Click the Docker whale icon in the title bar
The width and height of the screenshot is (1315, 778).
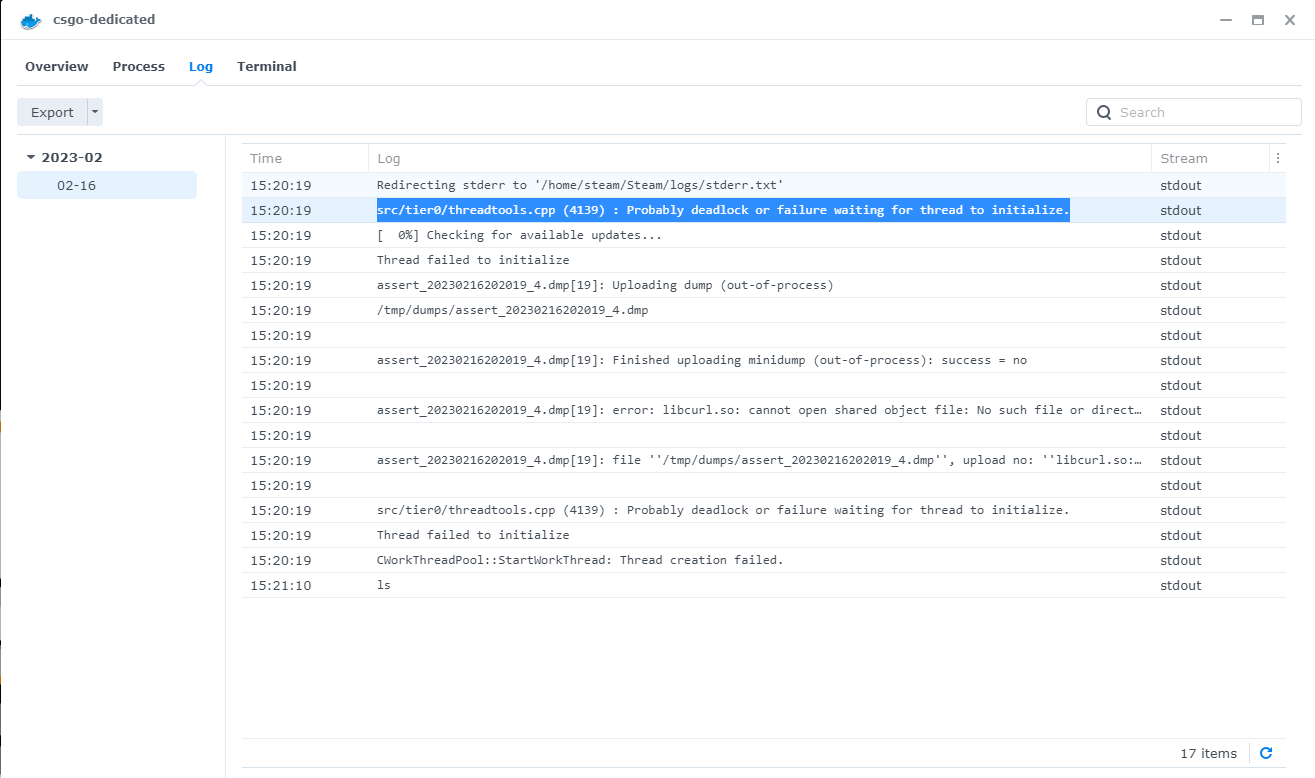click(x=30, y=20)
